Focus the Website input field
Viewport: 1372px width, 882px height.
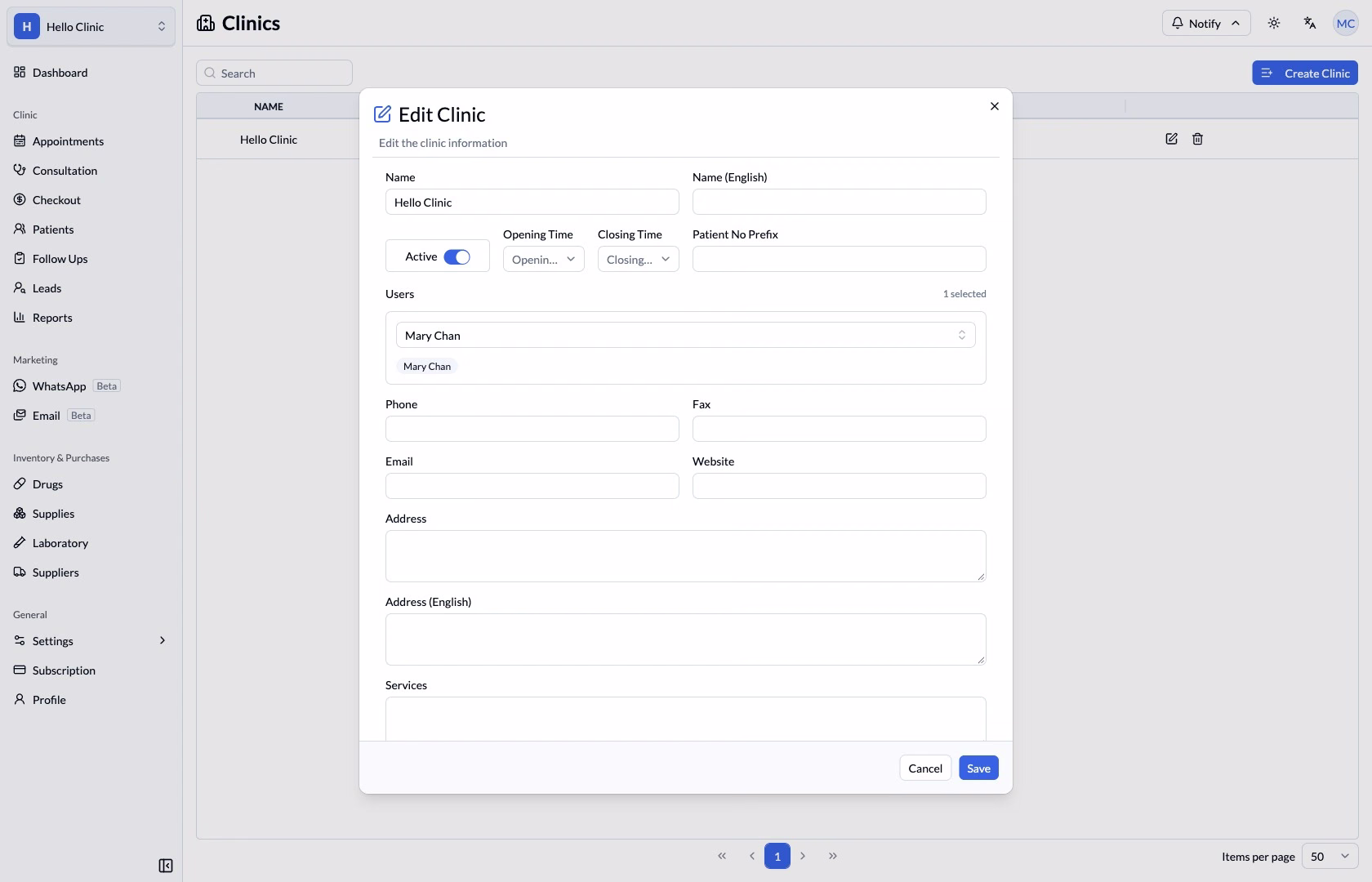click(840, 486)
